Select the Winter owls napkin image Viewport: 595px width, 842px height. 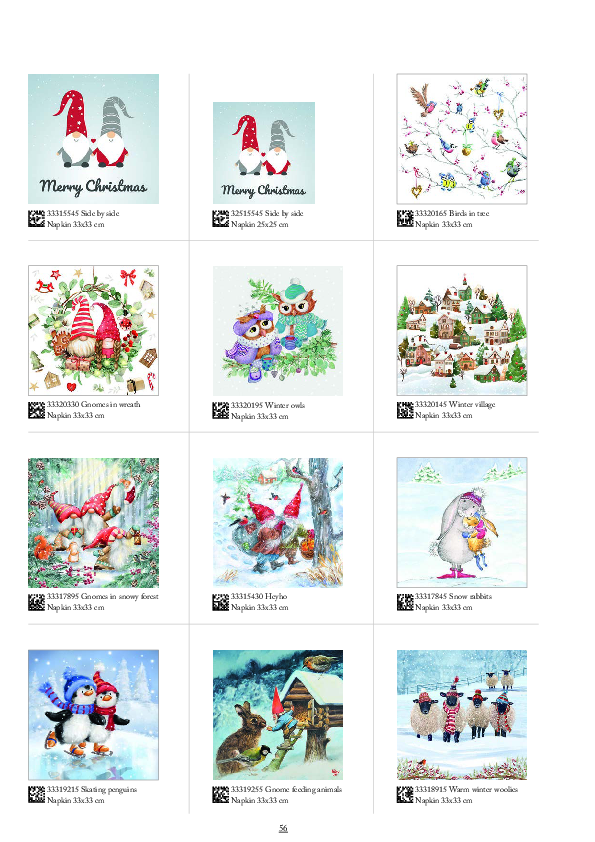point(278,331)
